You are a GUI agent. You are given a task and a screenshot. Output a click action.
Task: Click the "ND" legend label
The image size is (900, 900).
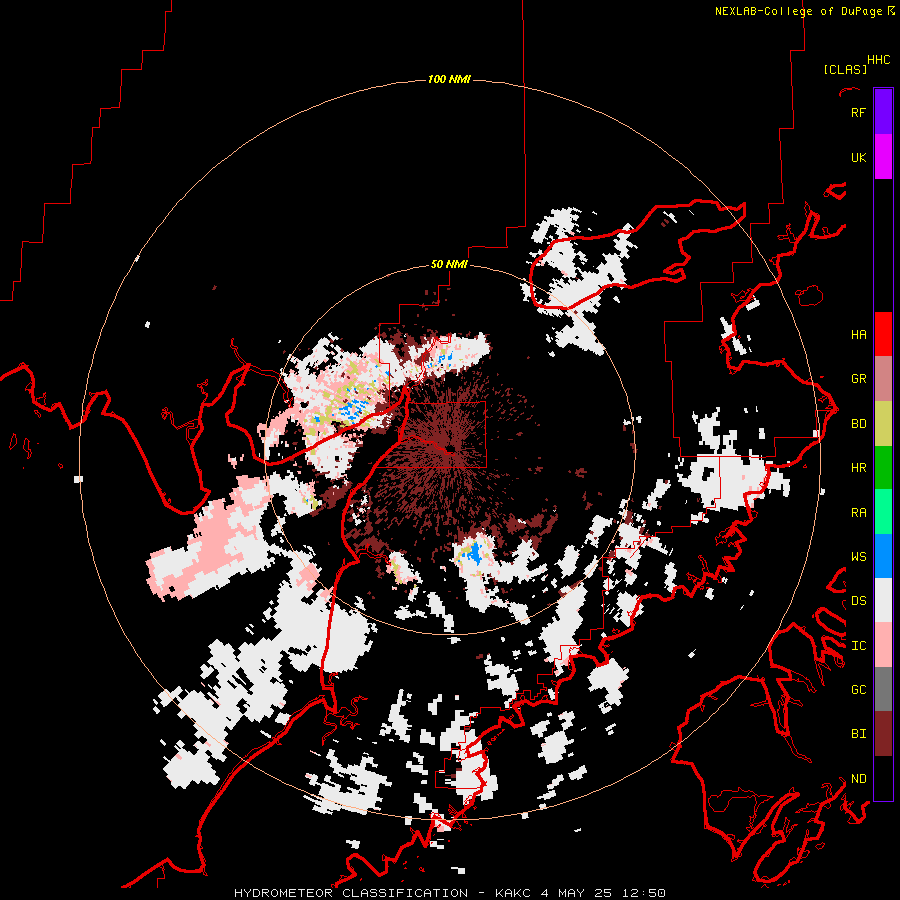tap(858, 779)
